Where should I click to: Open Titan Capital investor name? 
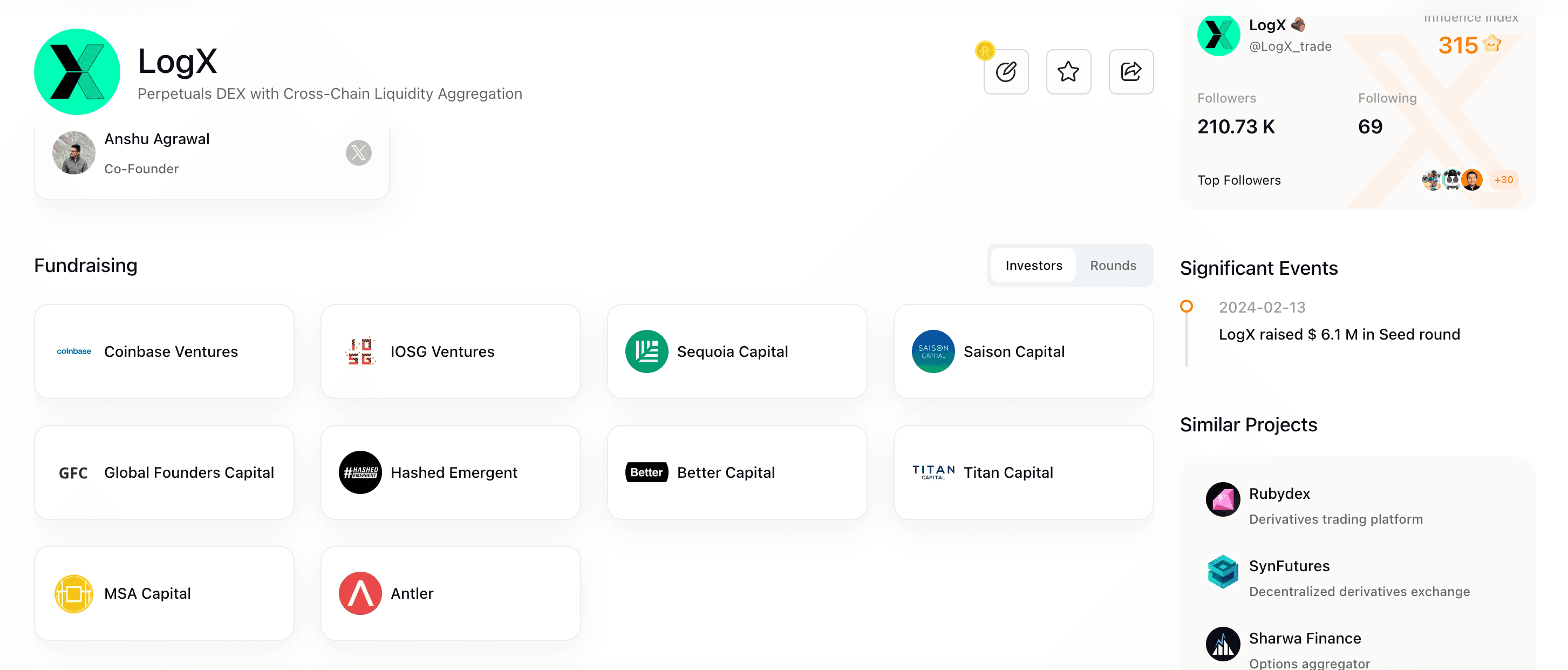pos(1008,472)
